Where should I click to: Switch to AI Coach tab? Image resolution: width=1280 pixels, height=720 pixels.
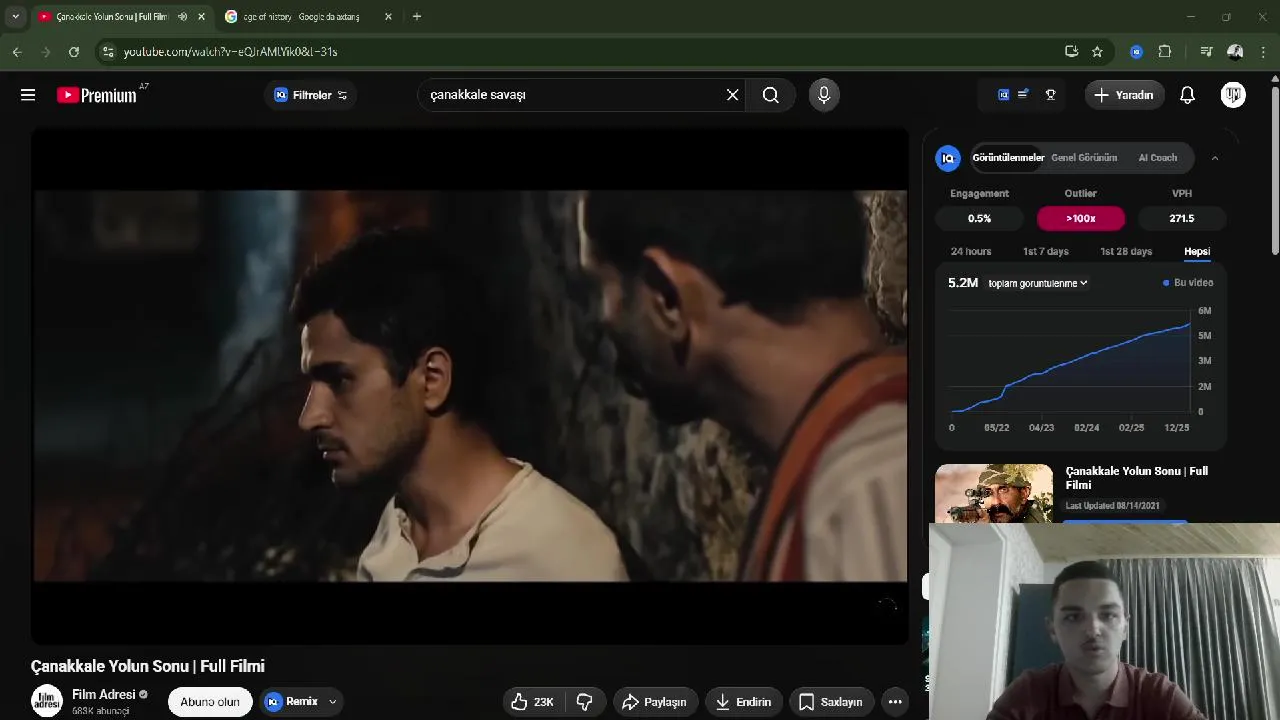1157,158
